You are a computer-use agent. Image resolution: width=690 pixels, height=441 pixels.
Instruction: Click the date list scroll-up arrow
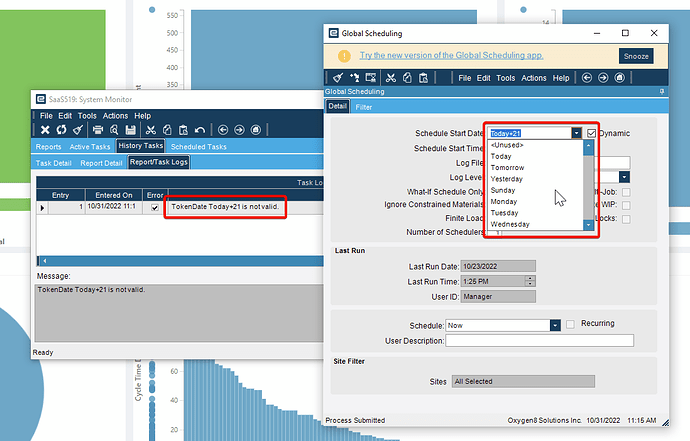tap(588, 145)
